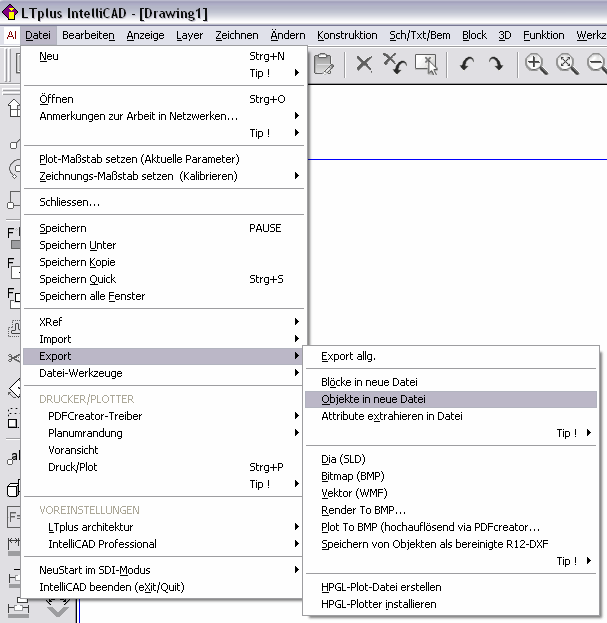Choose Speichern alle Fenster

click(164, 296)
